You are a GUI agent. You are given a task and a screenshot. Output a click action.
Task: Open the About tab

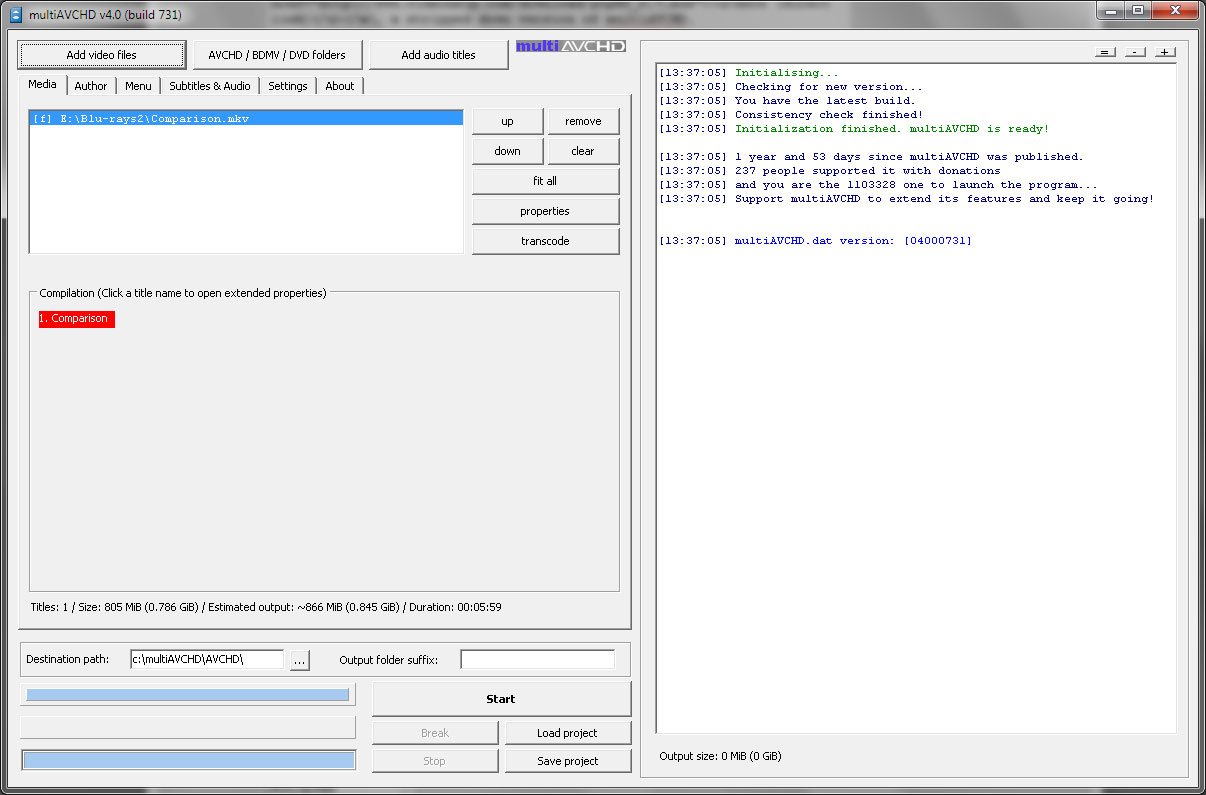pyautogui.click(x=340, y=86)
